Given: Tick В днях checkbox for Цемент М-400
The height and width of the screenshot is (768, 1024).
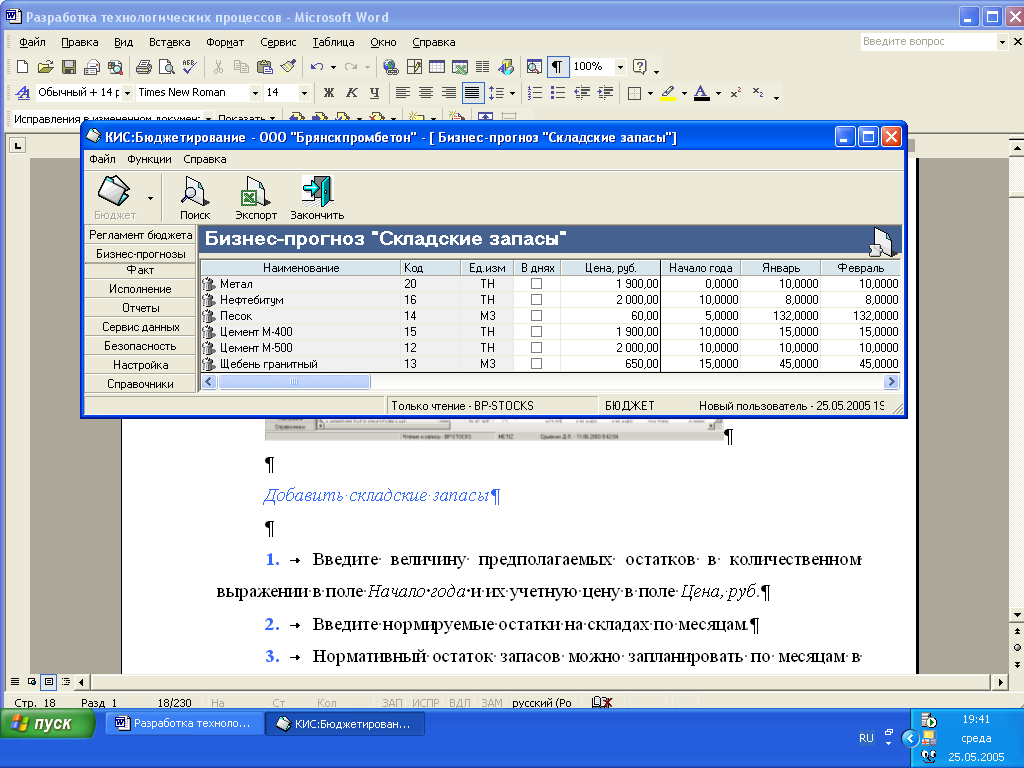Looking at the screenshot, I should (x=536, y=332).
